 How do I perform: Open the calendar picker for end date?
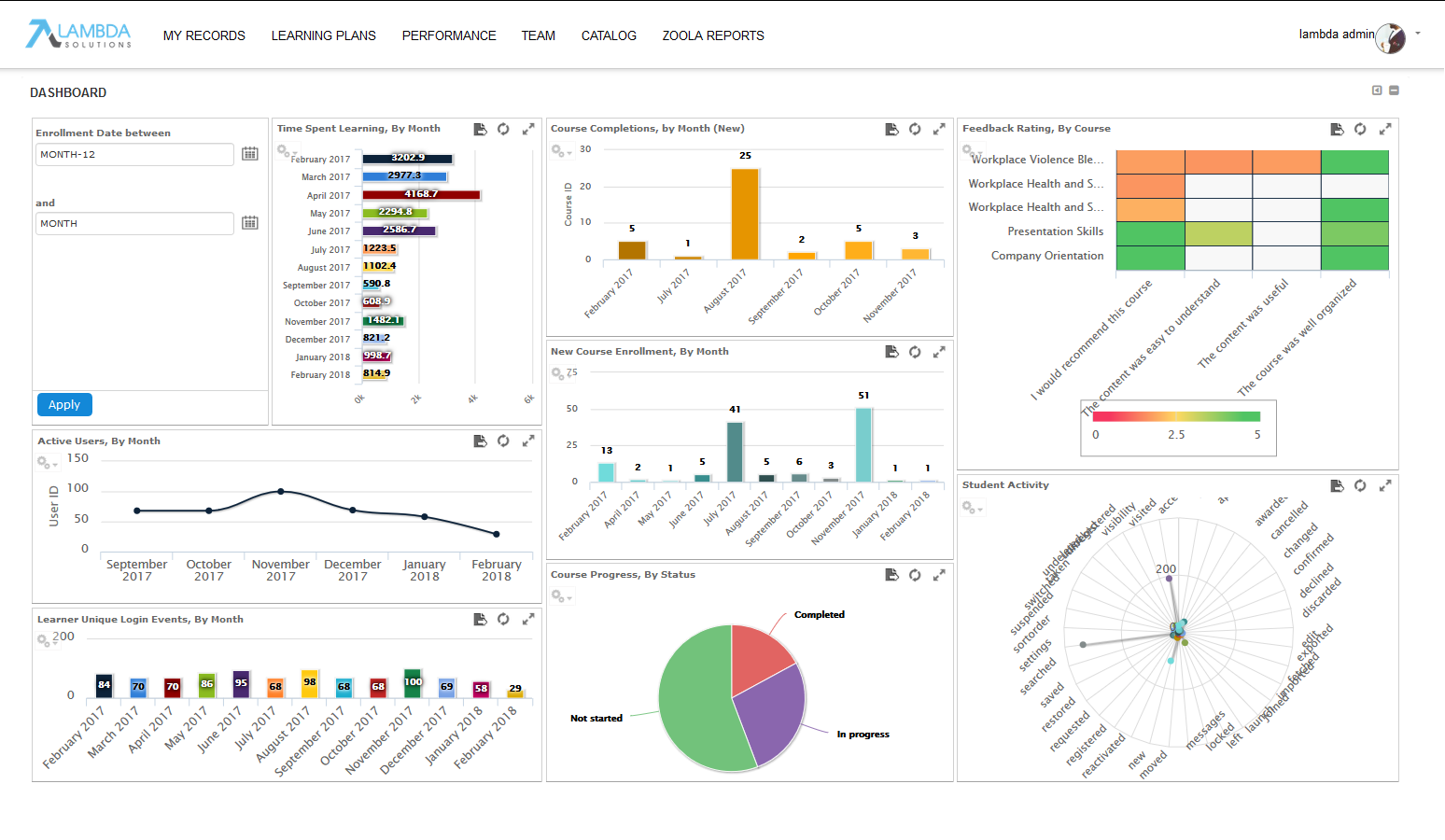(x=249, y=223)
